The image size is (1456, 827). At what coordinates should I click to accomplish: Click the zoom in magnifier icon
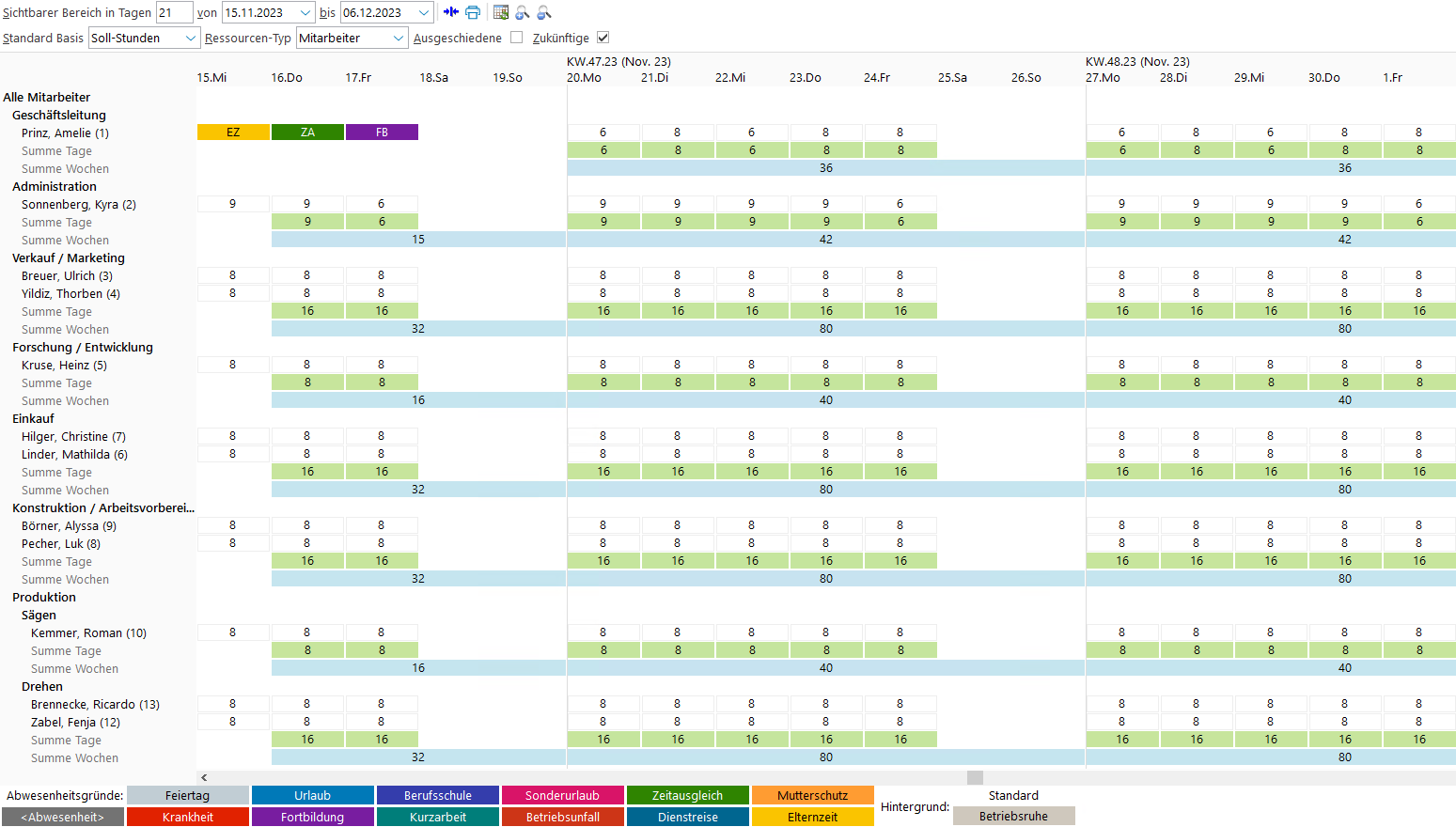[523, 12]
